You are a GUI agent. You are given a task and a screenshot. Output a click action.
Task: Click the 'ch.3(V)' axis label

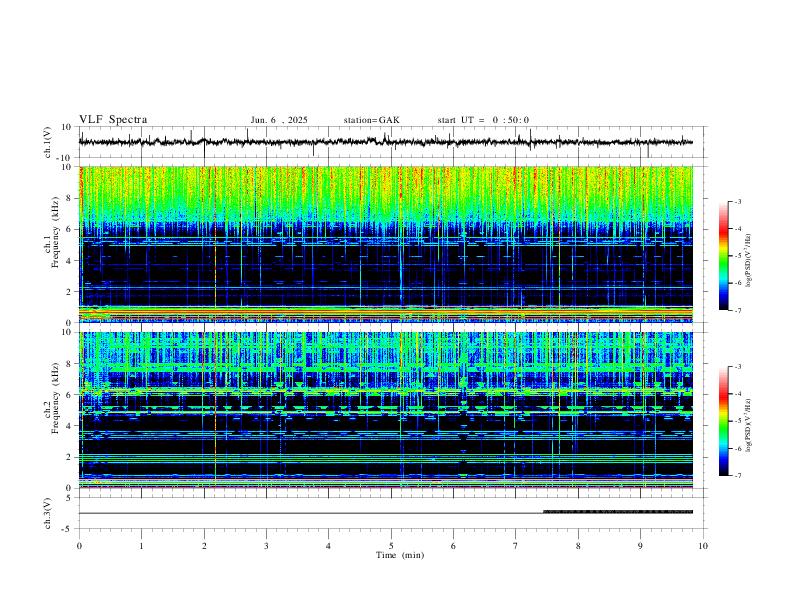48,513
